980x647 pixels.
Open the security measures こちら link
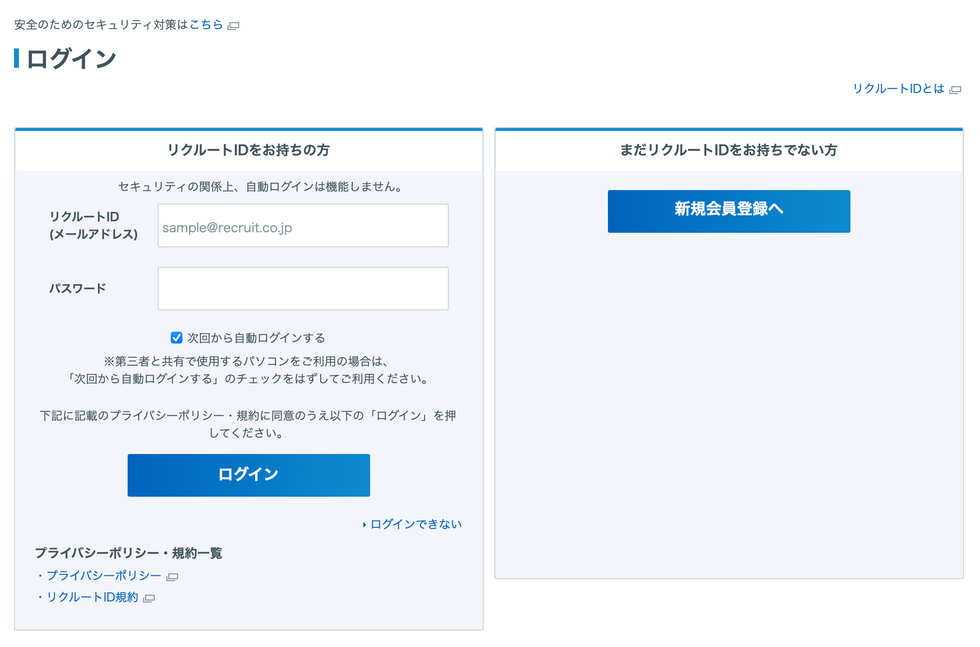(x=206, y=25)
